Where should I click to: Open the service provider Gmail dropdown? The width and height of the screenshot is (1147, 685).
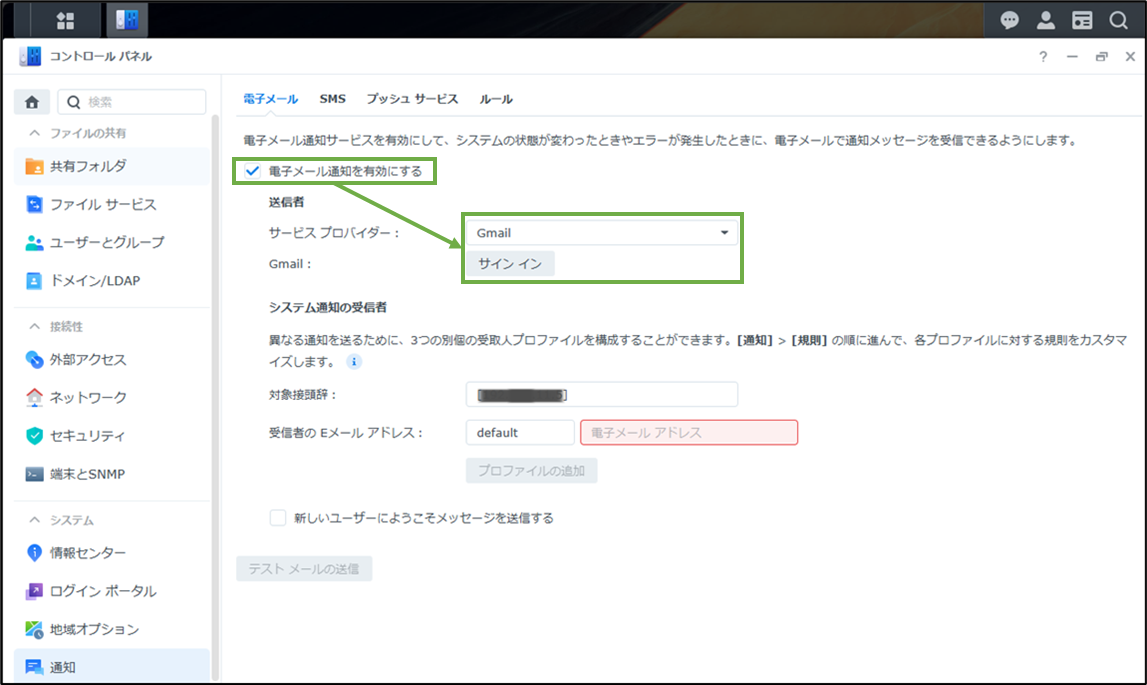(x=602, y=233)
